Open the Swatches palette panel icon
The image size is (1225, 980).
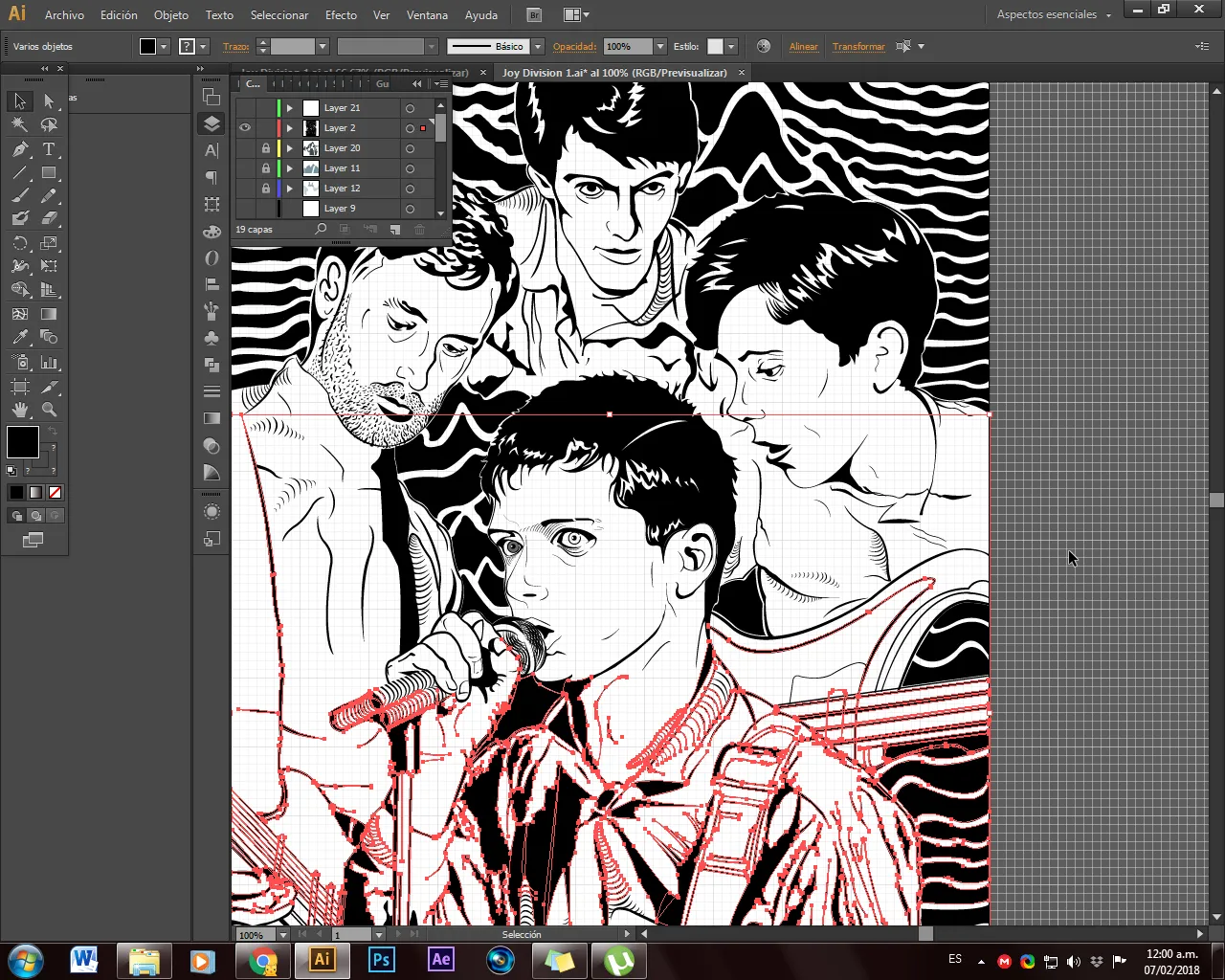[x=212, y=232]
